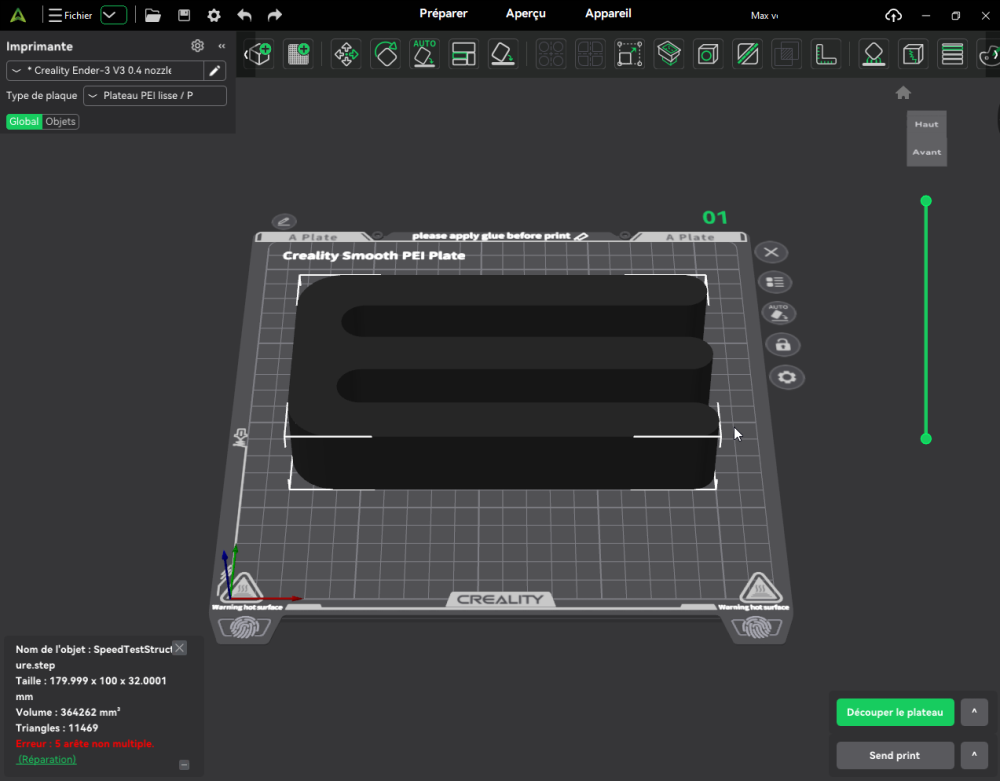Viewport: 1000px width, 781px height.
Task: Click the green 01 plate label
Action: click(714, 218)
